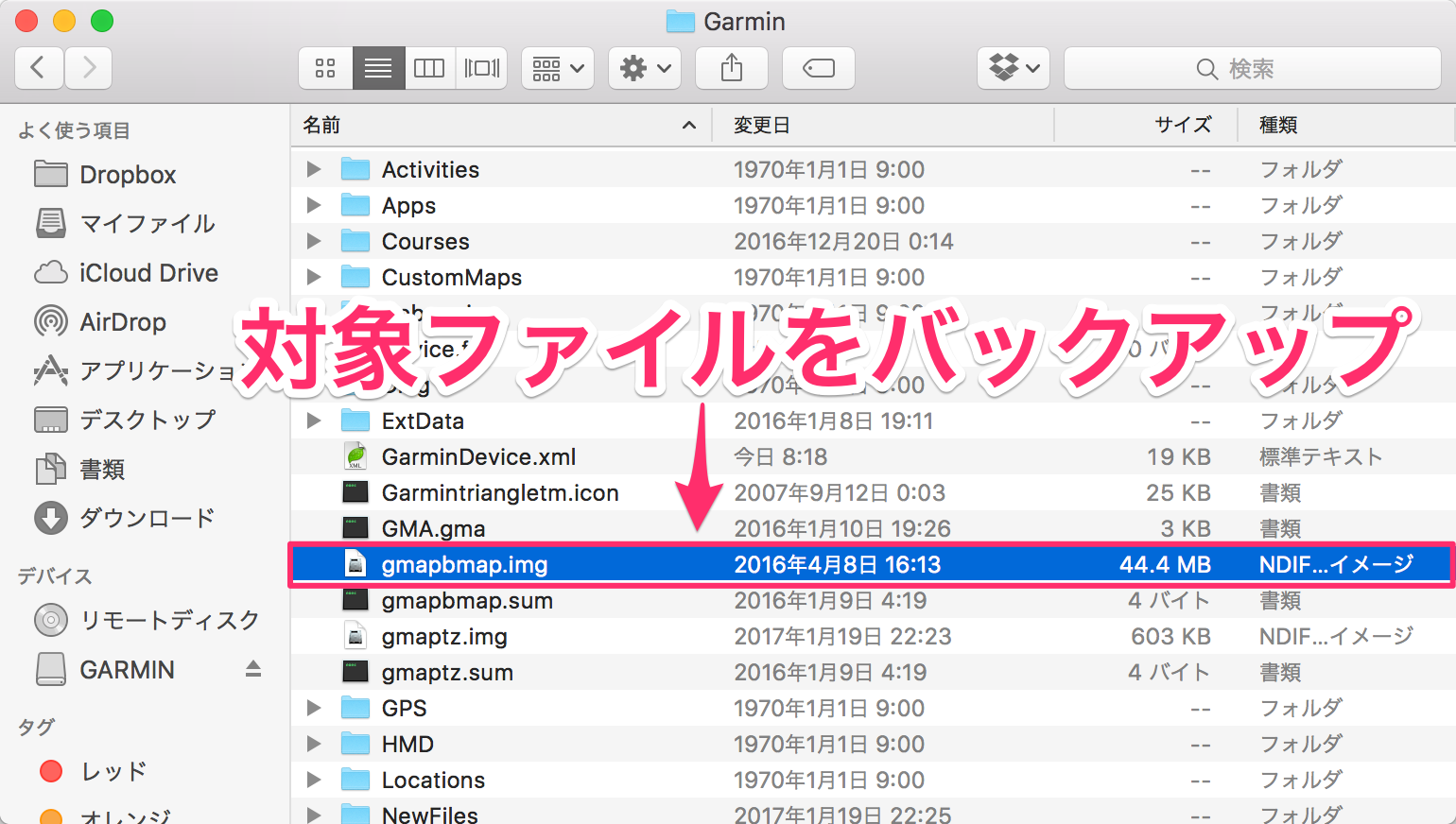Sort by 変更日 column header
Image resolution: width=1456 pixels, height=824 pixels.
[x=762, y=125]
